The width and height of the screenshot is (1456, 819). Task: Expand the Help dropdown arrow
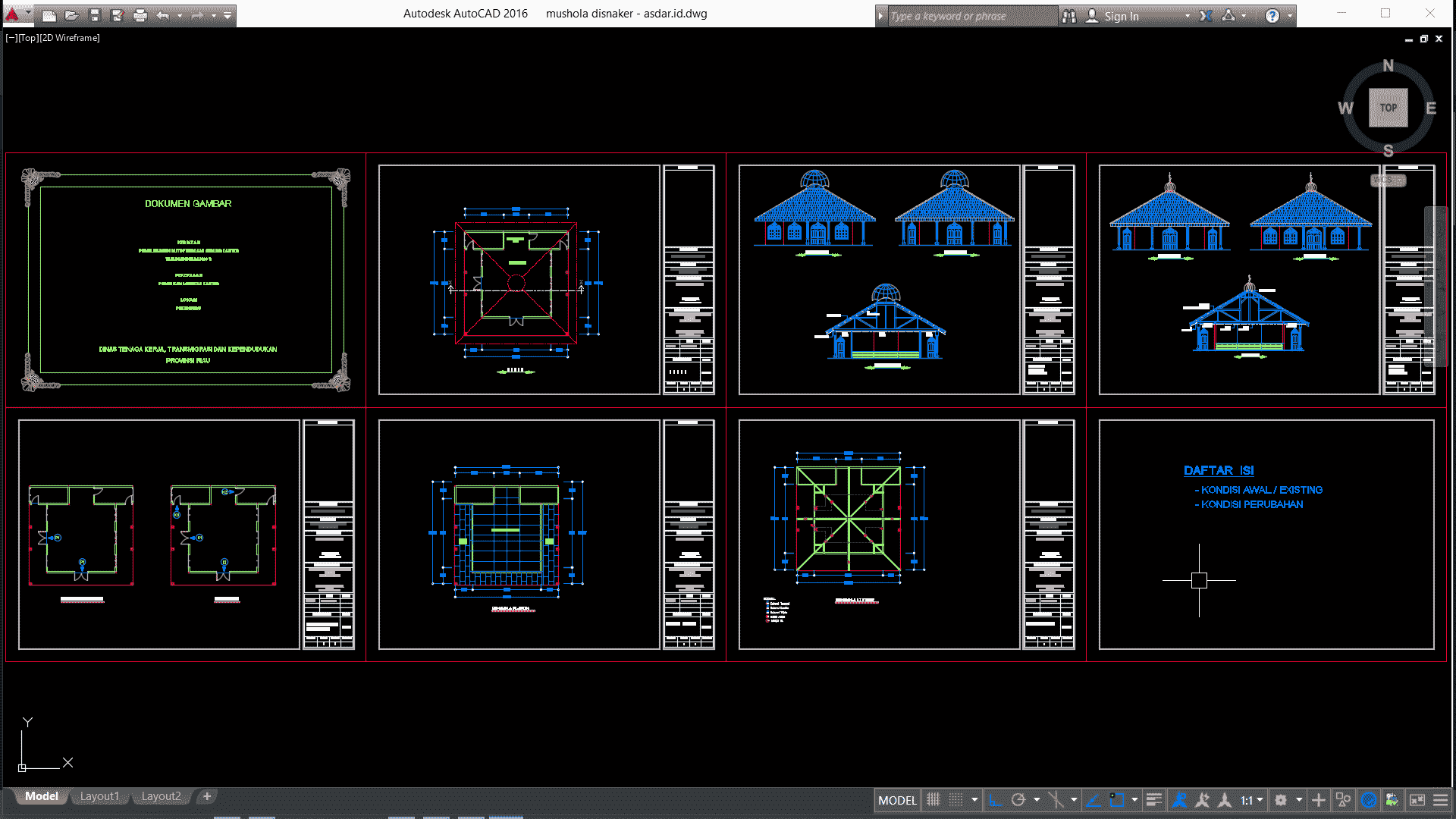tap(1290, 16)
